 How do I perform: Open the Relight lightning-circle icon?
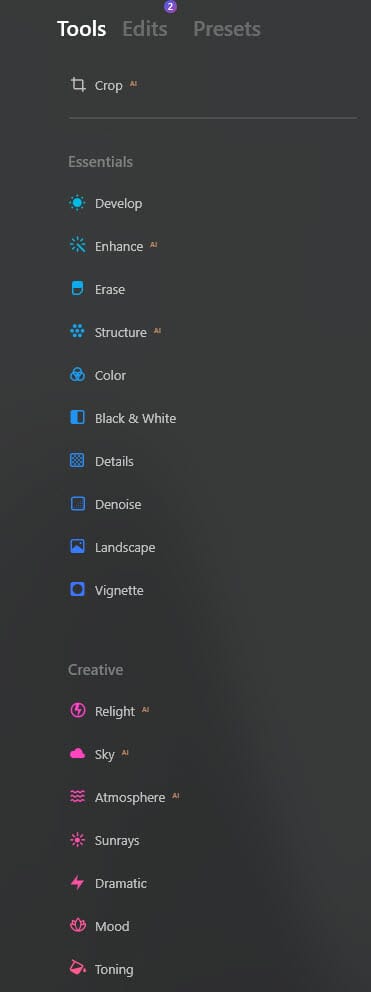point(77,710)
